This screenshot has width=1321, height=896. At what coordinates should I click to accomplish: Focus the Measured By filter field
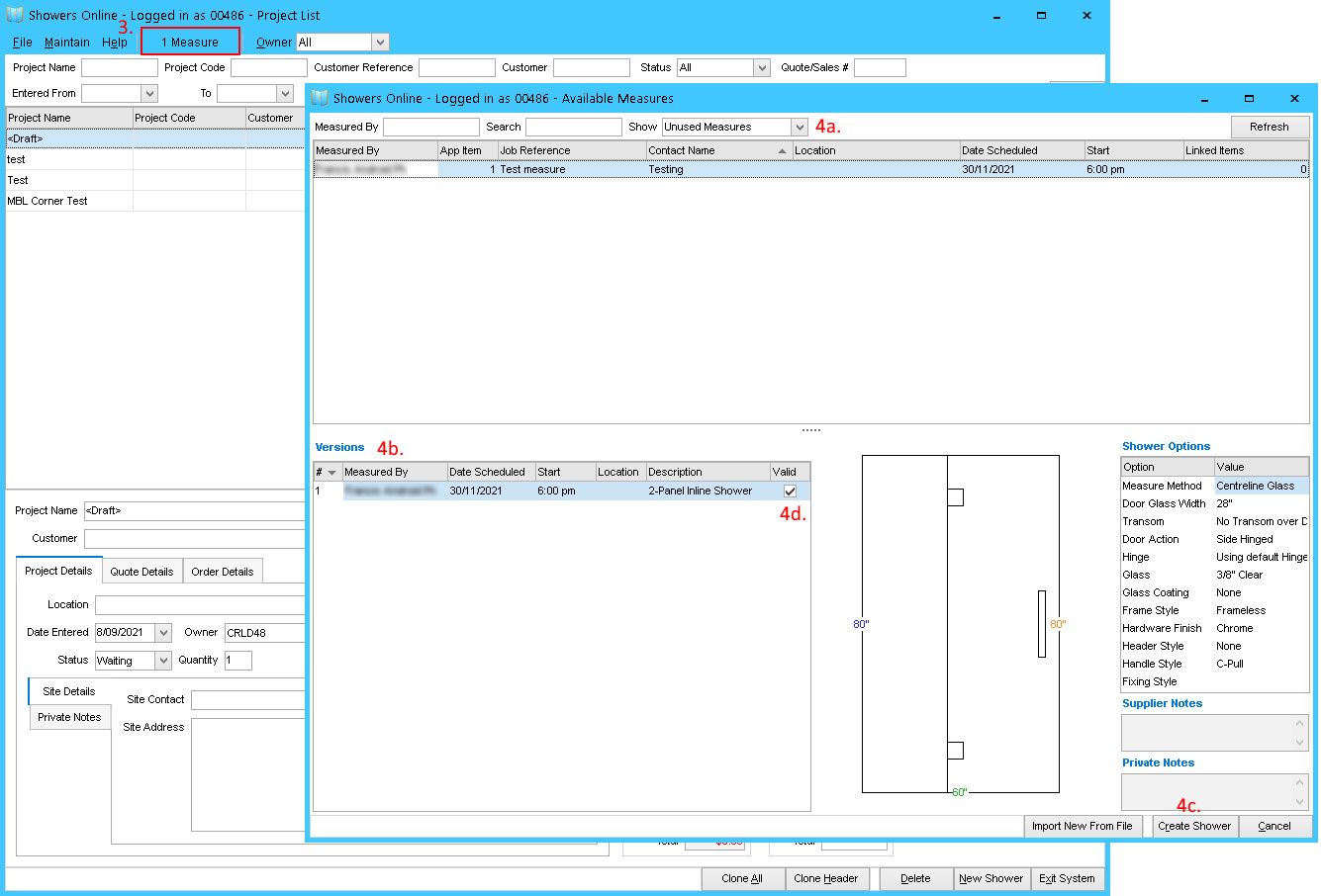pyautogui.click(x=430, y=128)
